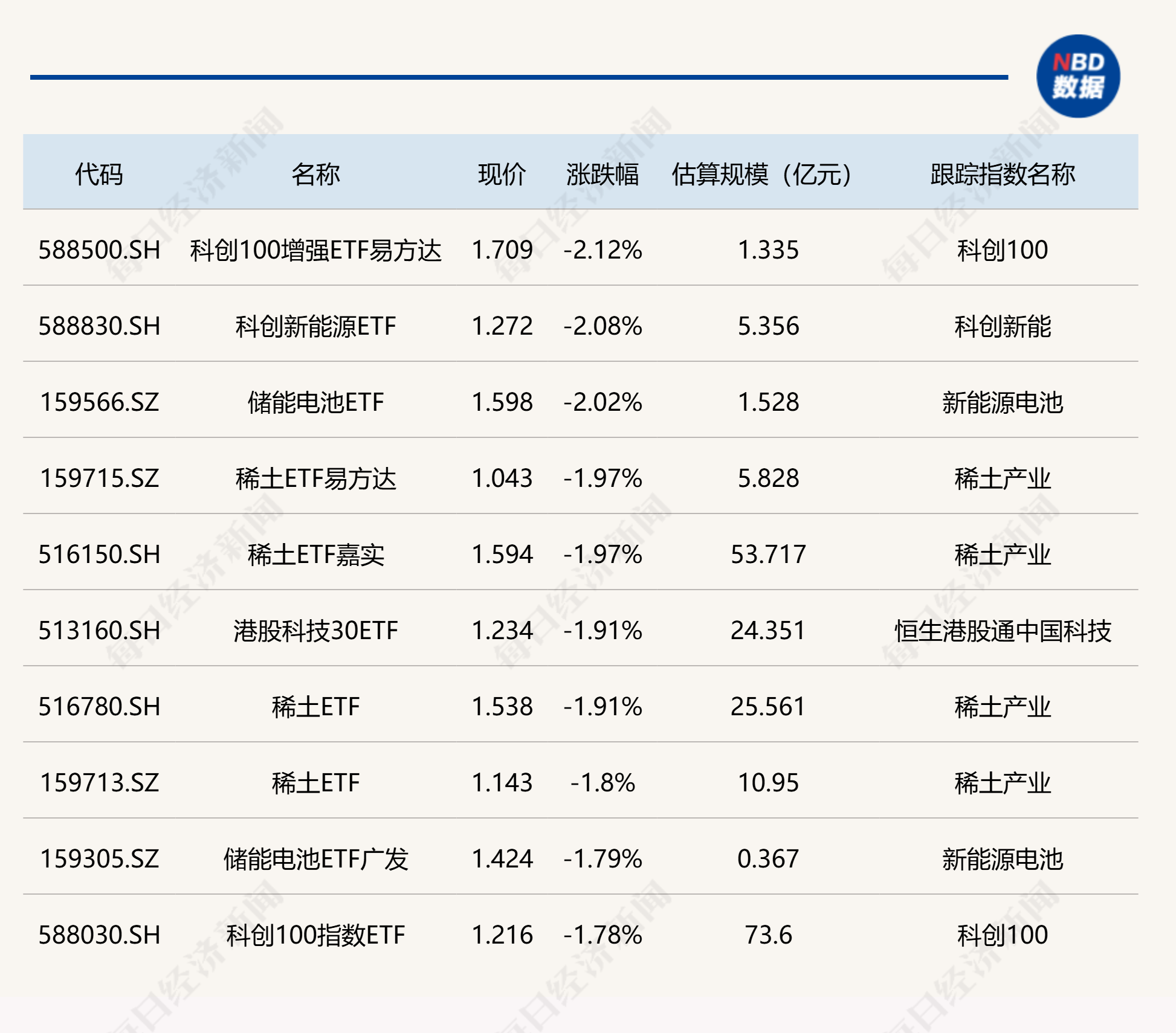This screenshot has height=1033, width=1176.
Task: Click the 科创100指数ETF fund name
Action: 315,935
